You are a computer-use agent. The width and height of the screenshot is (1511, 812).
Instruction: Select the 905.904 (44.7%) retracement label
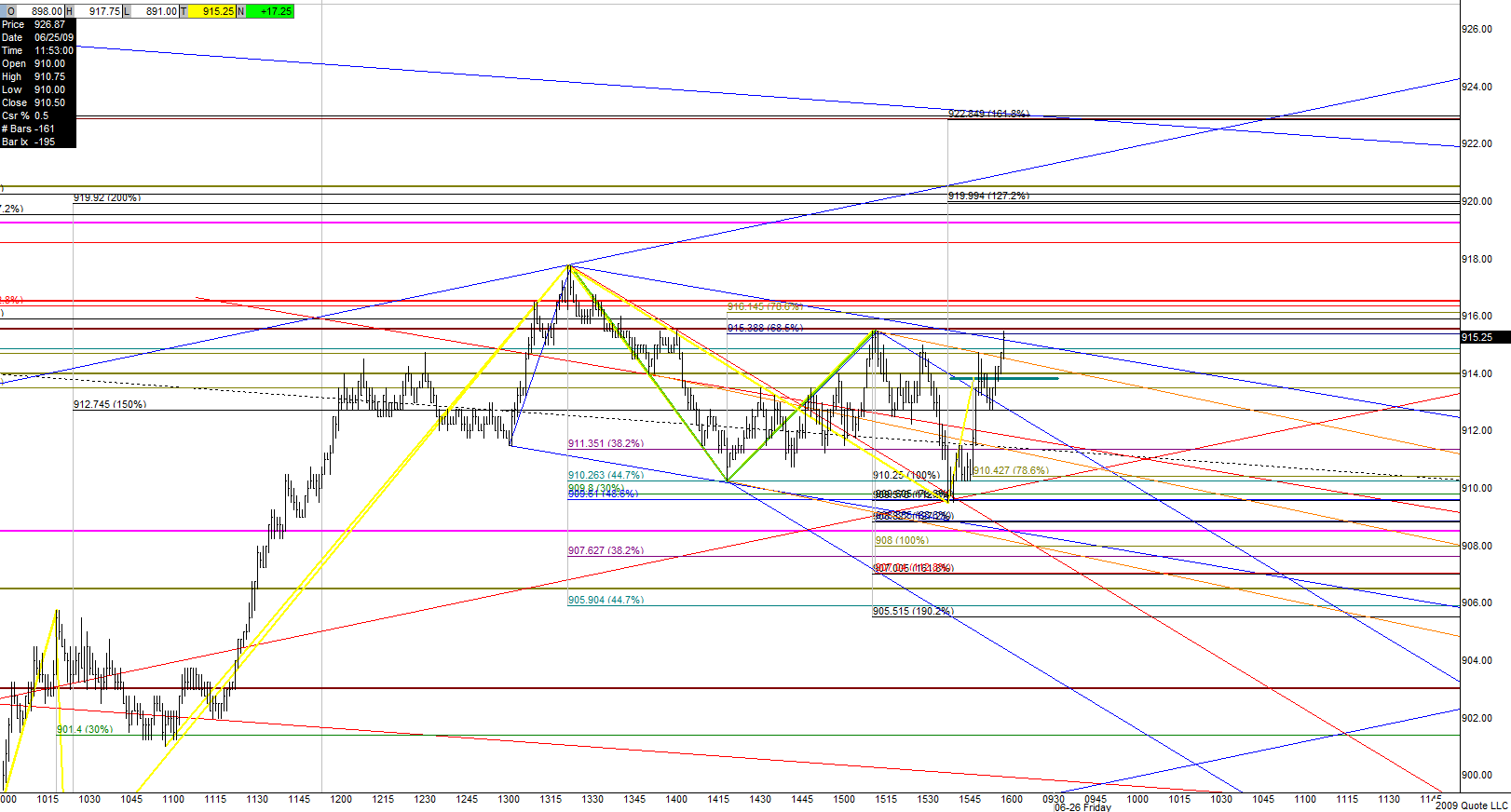point(606,600)
